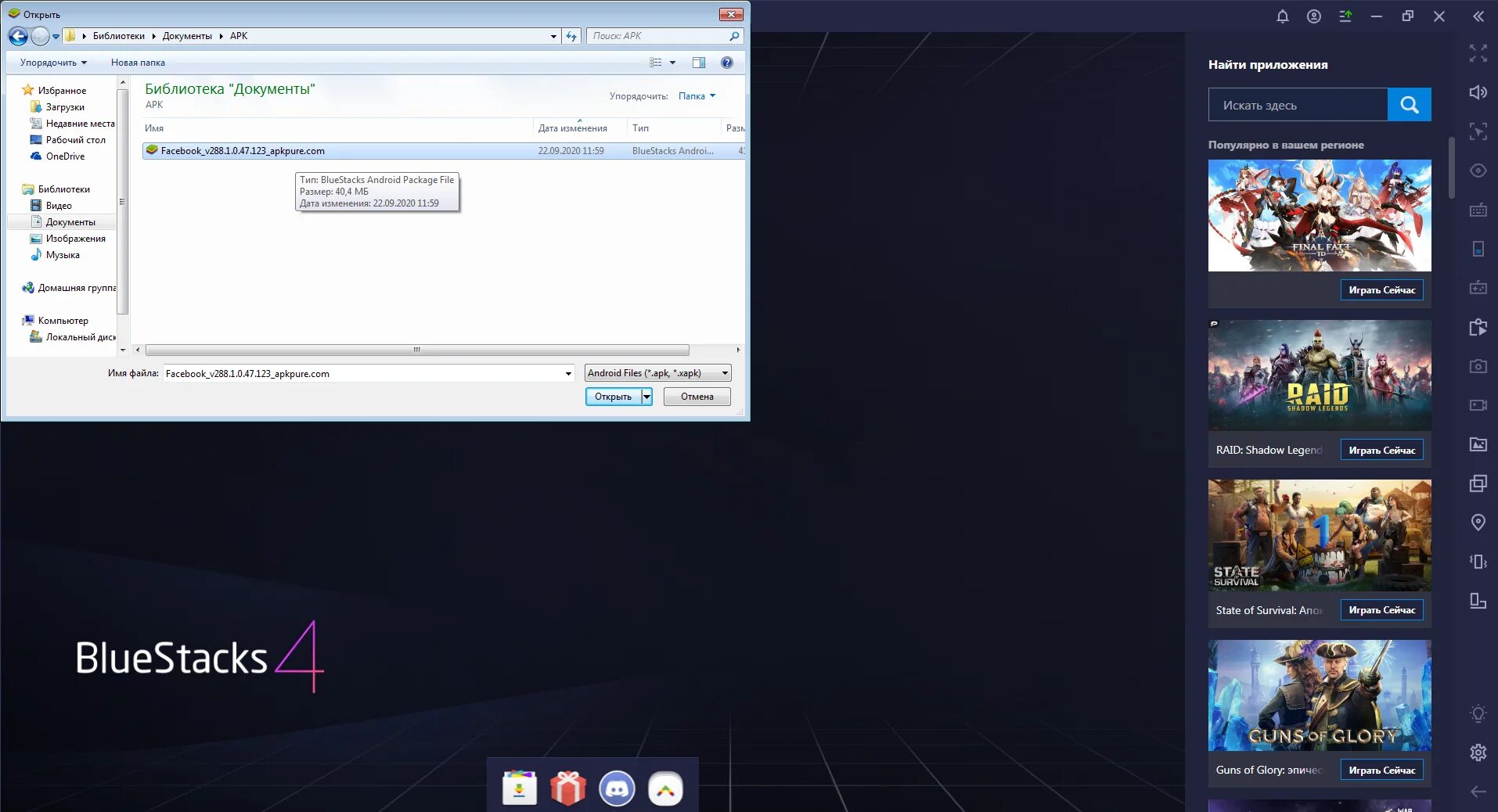Start video recording from sidebar icon

pyautogui.click(x=1478, y=405)
